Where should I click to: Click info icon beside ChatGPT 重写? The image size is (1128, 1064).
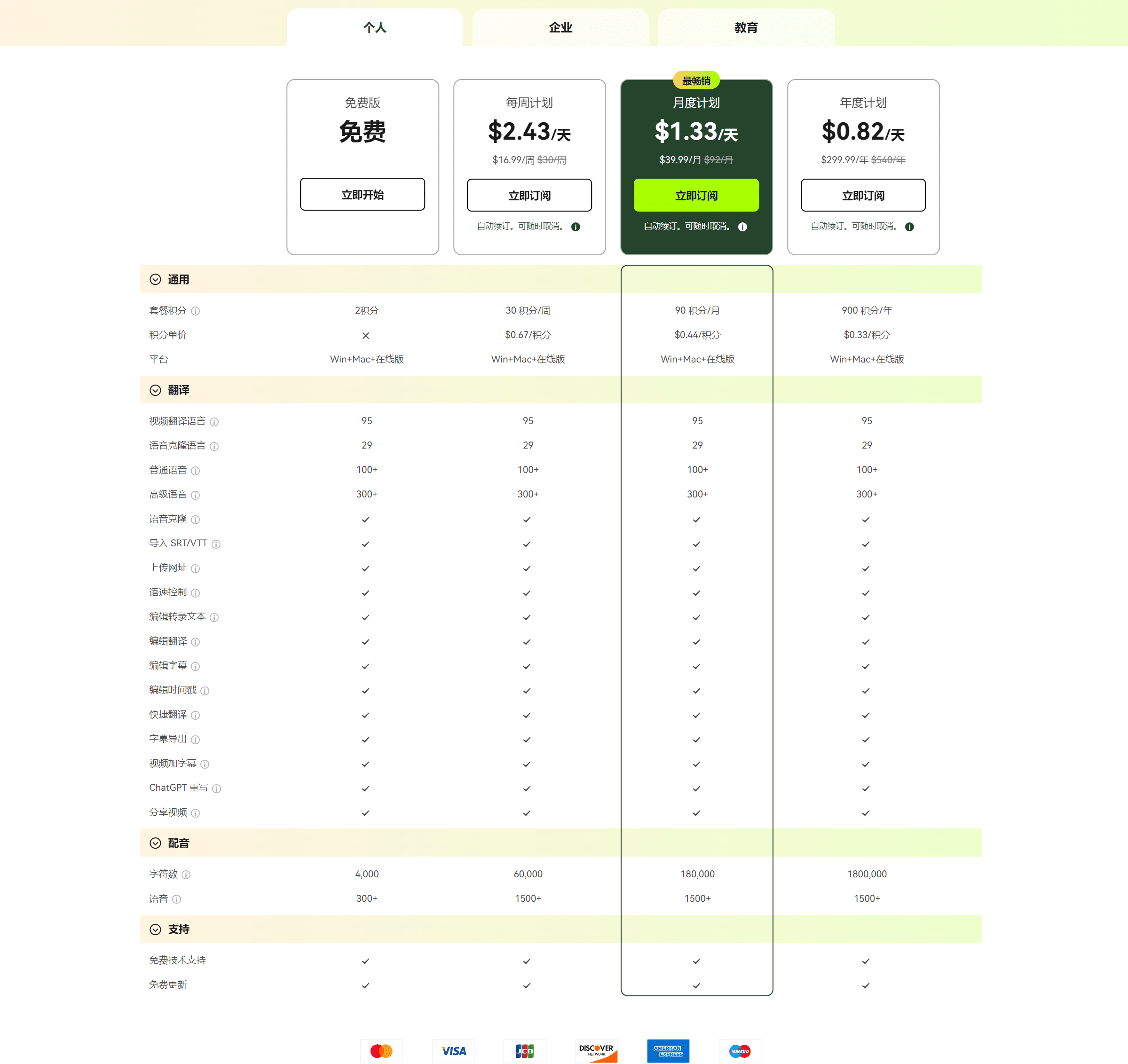tap(216, 788)
